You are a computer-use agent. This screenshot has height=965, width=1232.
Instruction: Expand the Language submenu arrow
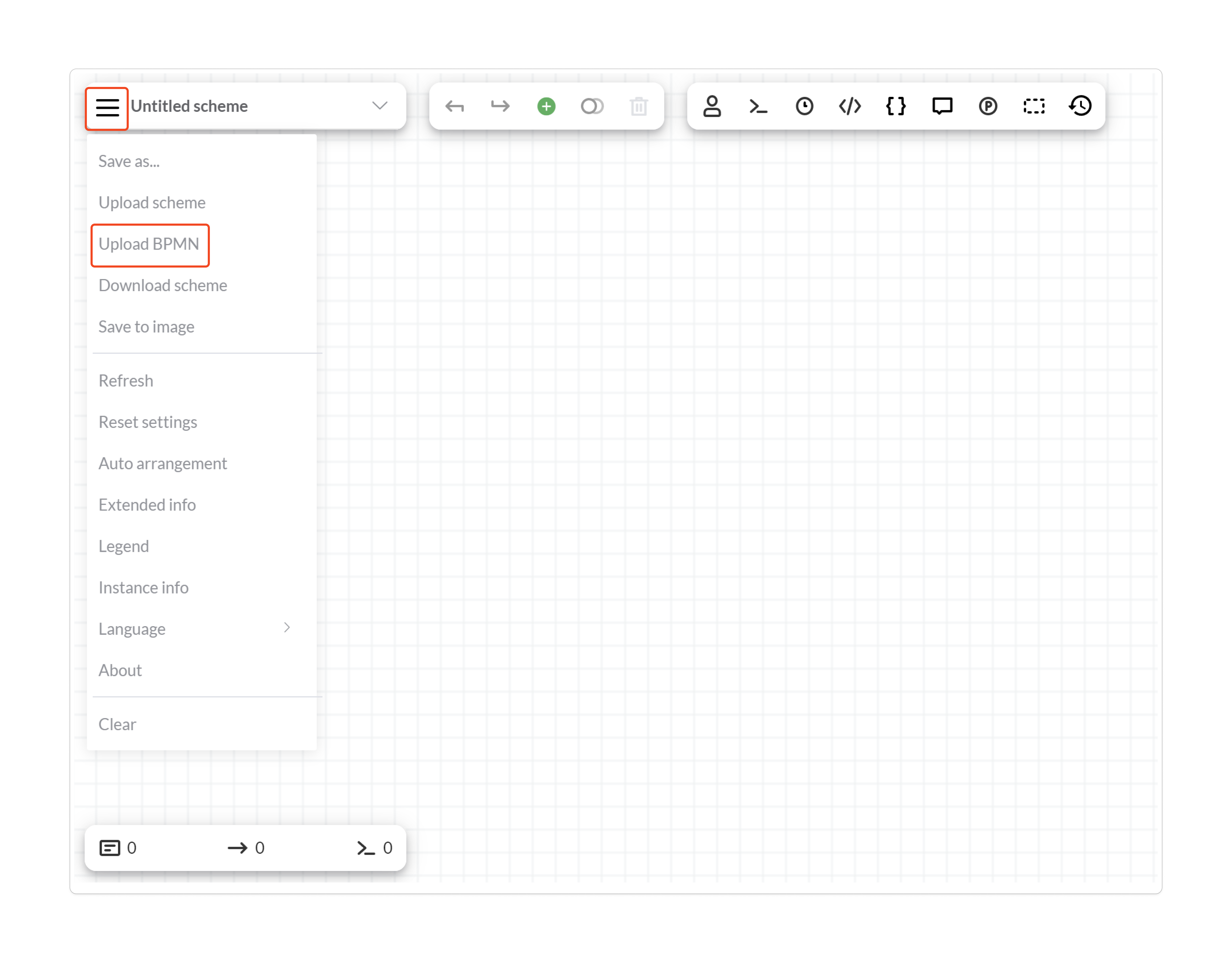(287, 628)
